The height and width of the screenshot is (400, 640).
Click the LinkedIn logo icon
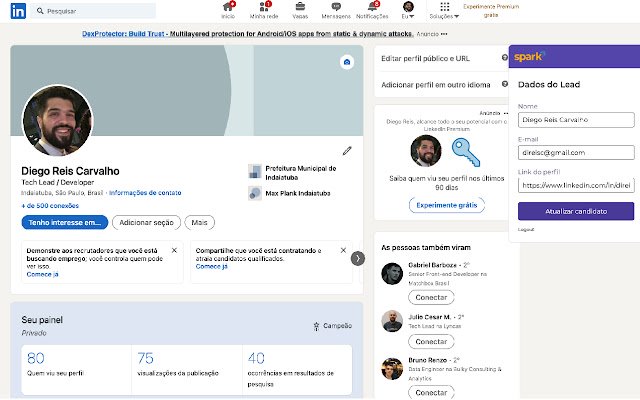click(x=18, y=11)
